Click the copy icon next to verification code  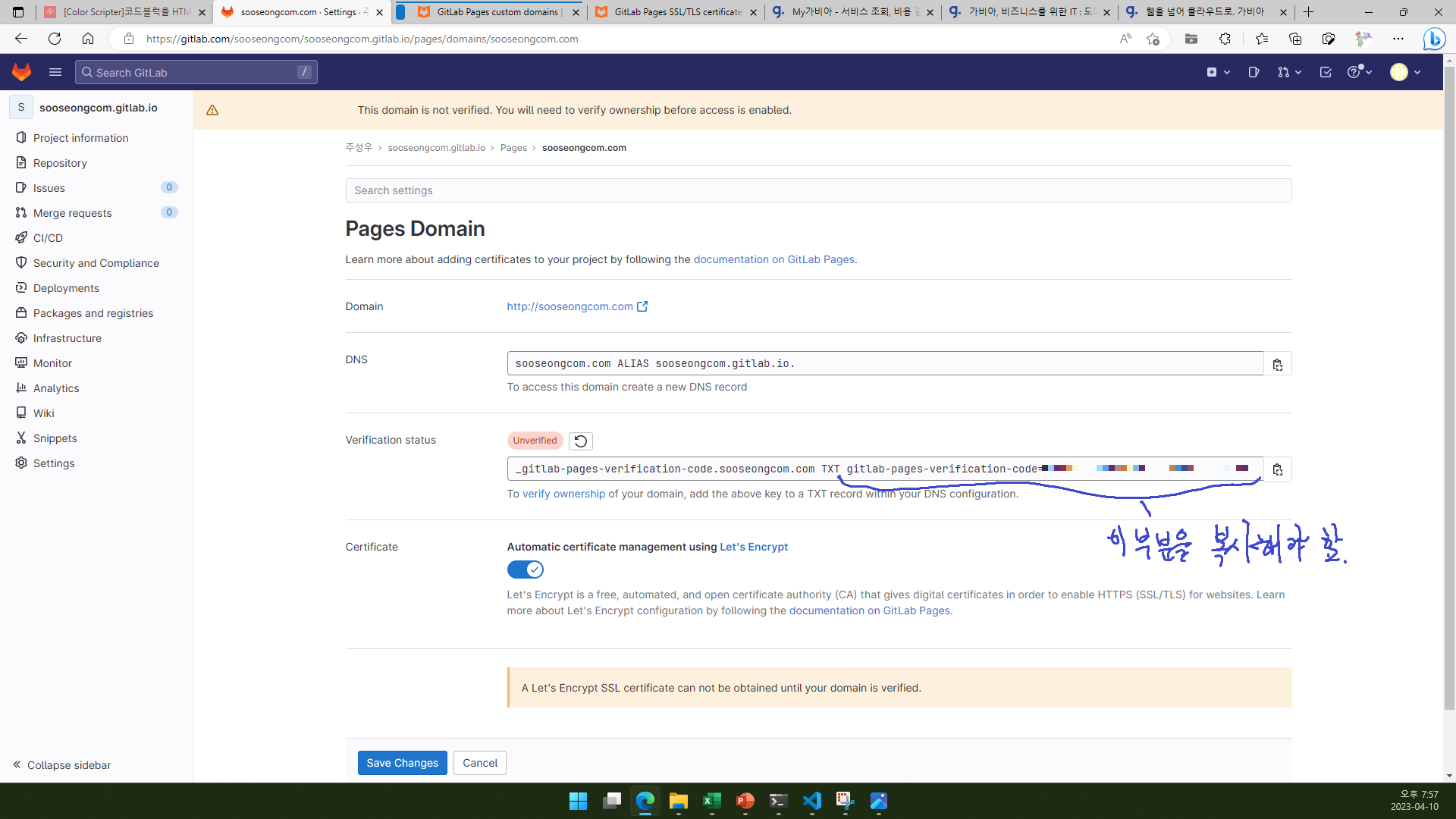pos(1278,469)
